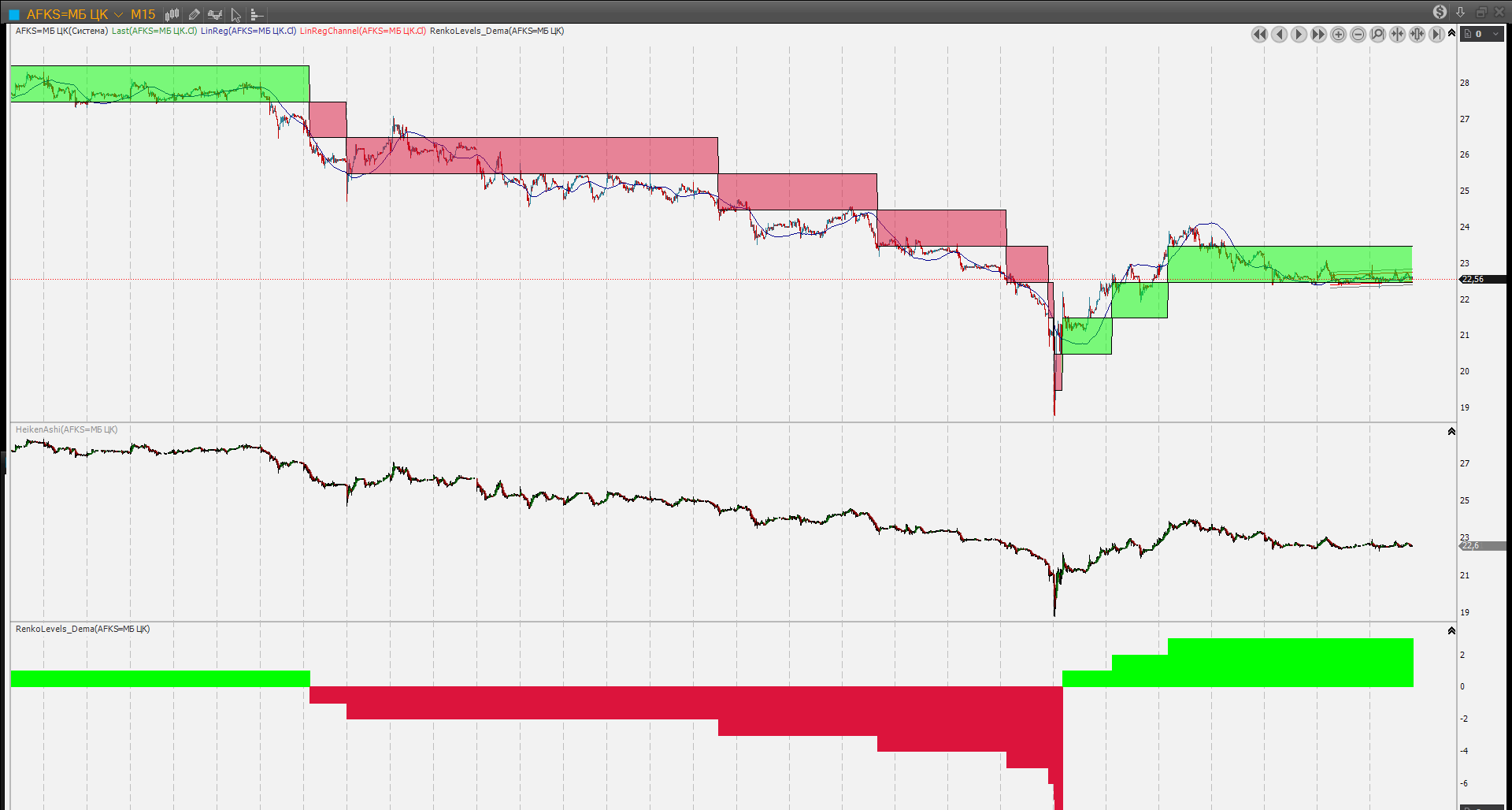Click the down arrow pin icon in title bar
The height and width of the screenshot is (810, 1512).
coord(1460,12)
